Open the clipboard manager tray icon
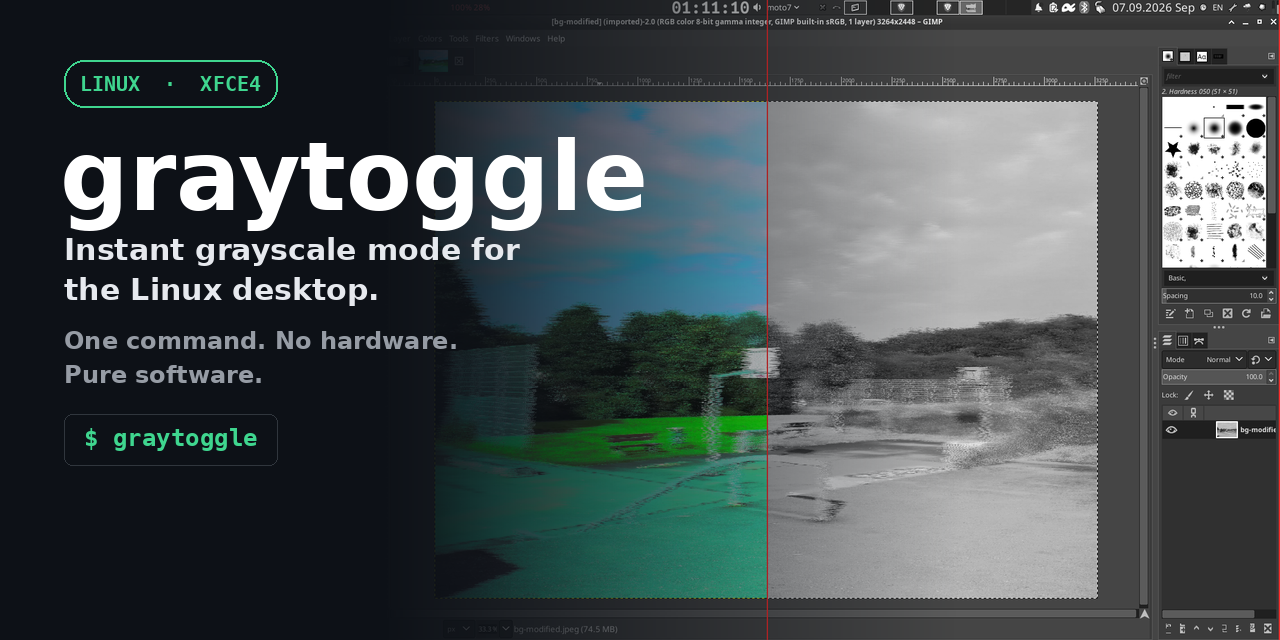This screenshot has width=1280, height=640. [x=1053, y=7]
